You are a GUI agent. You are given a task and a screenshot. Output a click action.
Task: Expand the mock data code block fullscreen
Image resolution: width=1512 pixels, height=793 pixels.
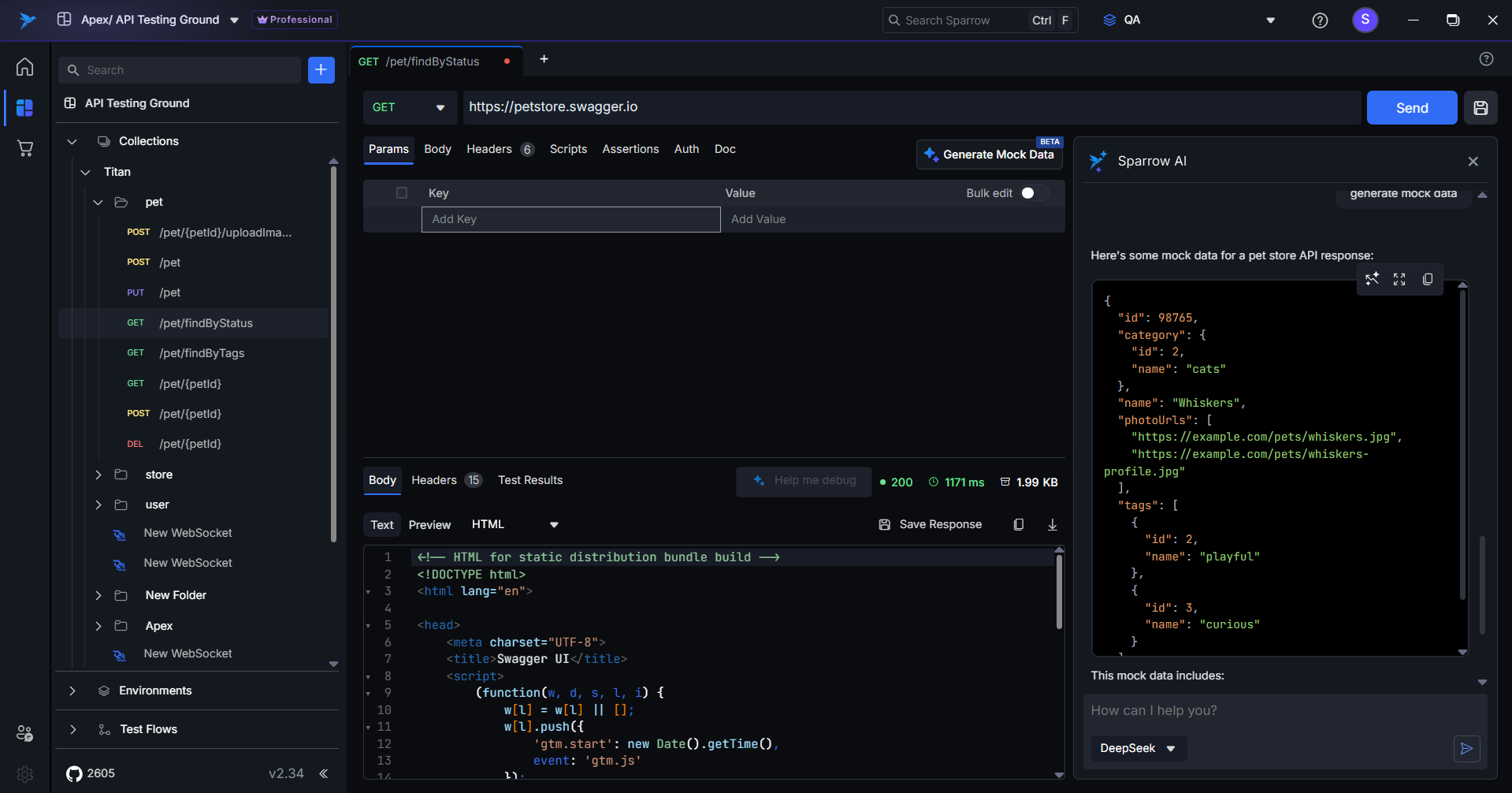(1399, 280)
